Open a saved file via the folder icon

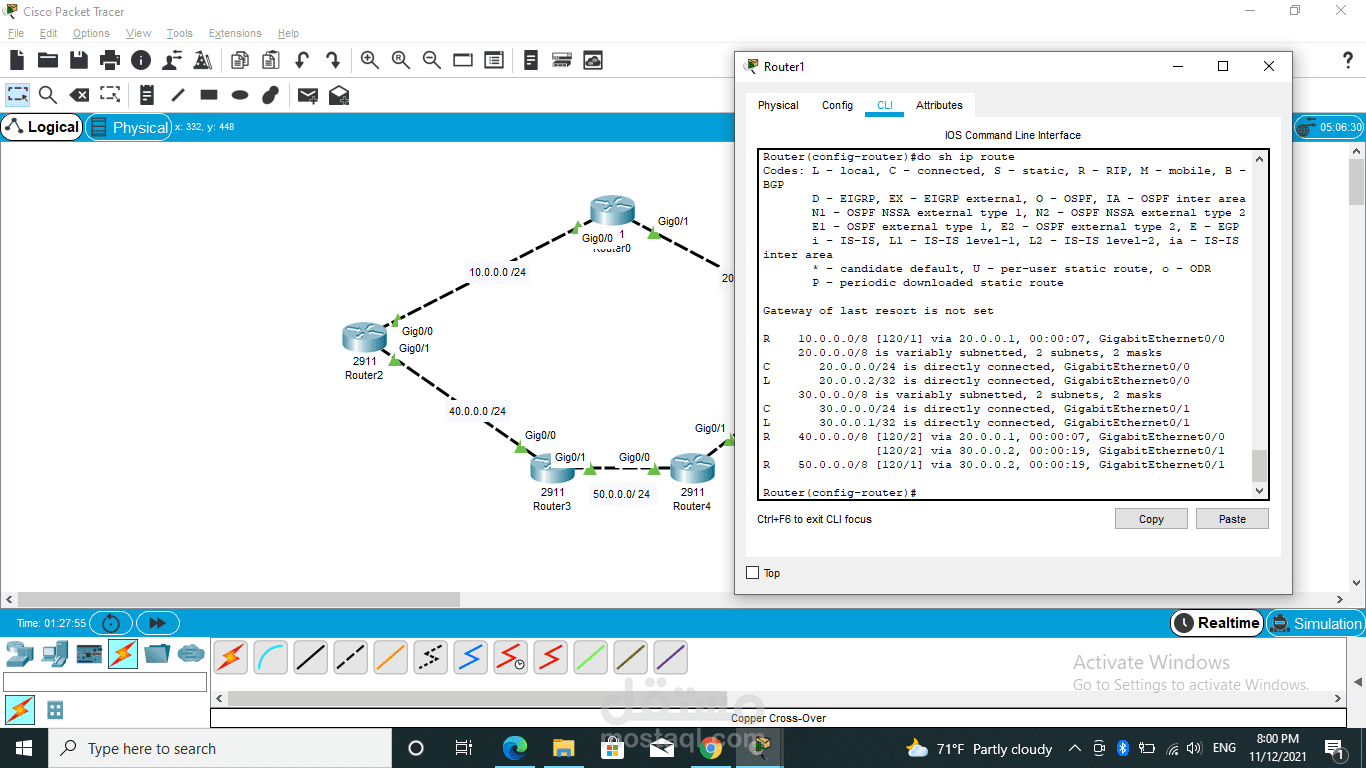(48, 60)
